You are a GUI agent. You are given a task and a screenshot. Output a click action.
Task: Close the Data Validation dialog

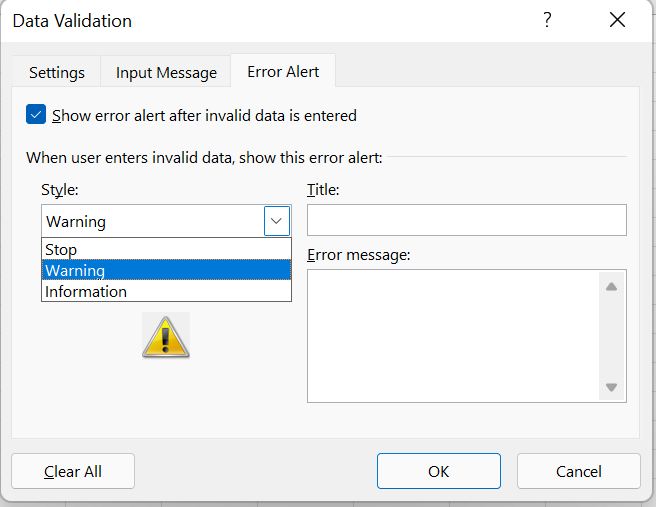tap(617, 20)
